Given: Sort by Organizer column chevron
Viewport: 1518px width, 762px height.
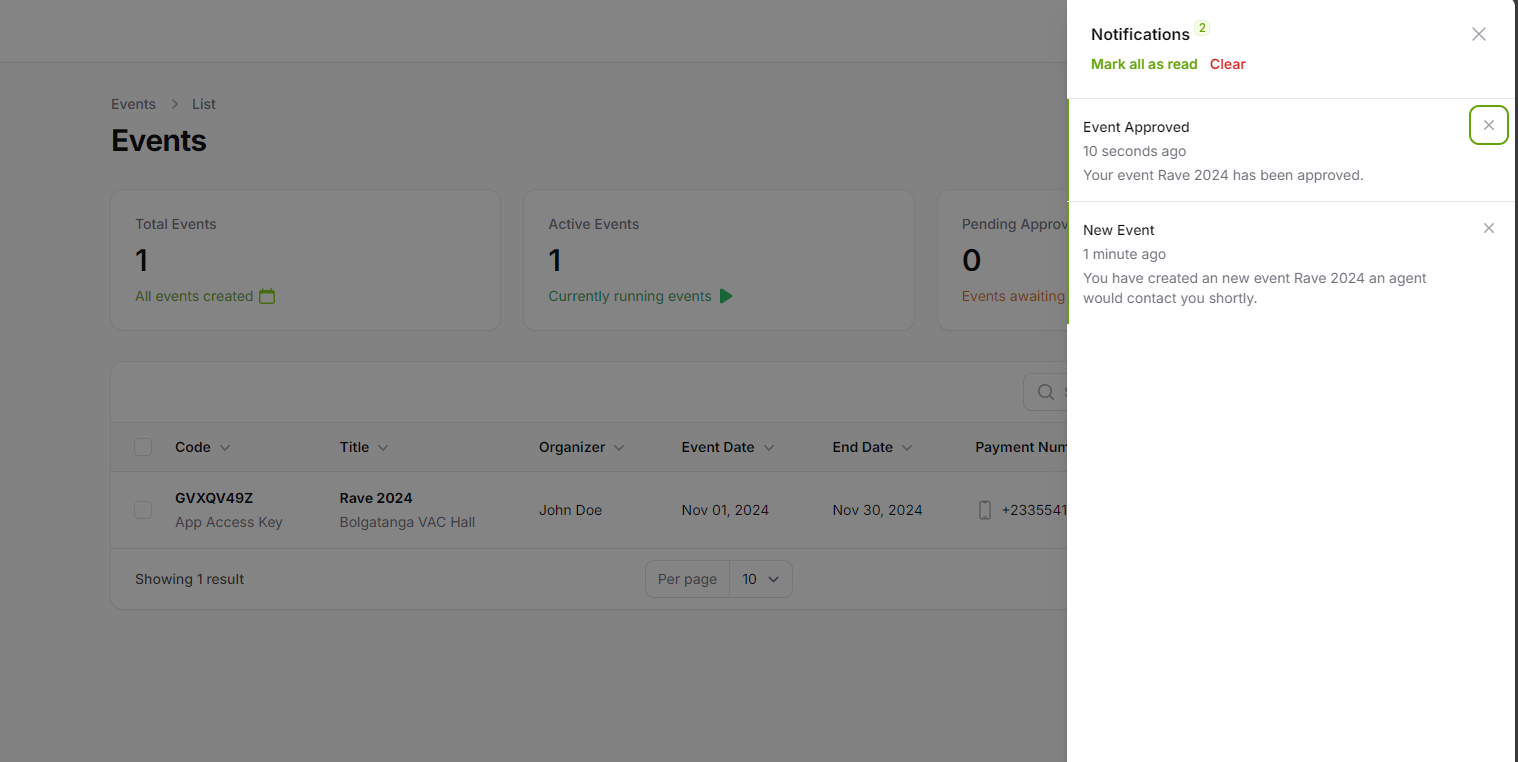Looking at the screenshot, I should pos(619,448).
